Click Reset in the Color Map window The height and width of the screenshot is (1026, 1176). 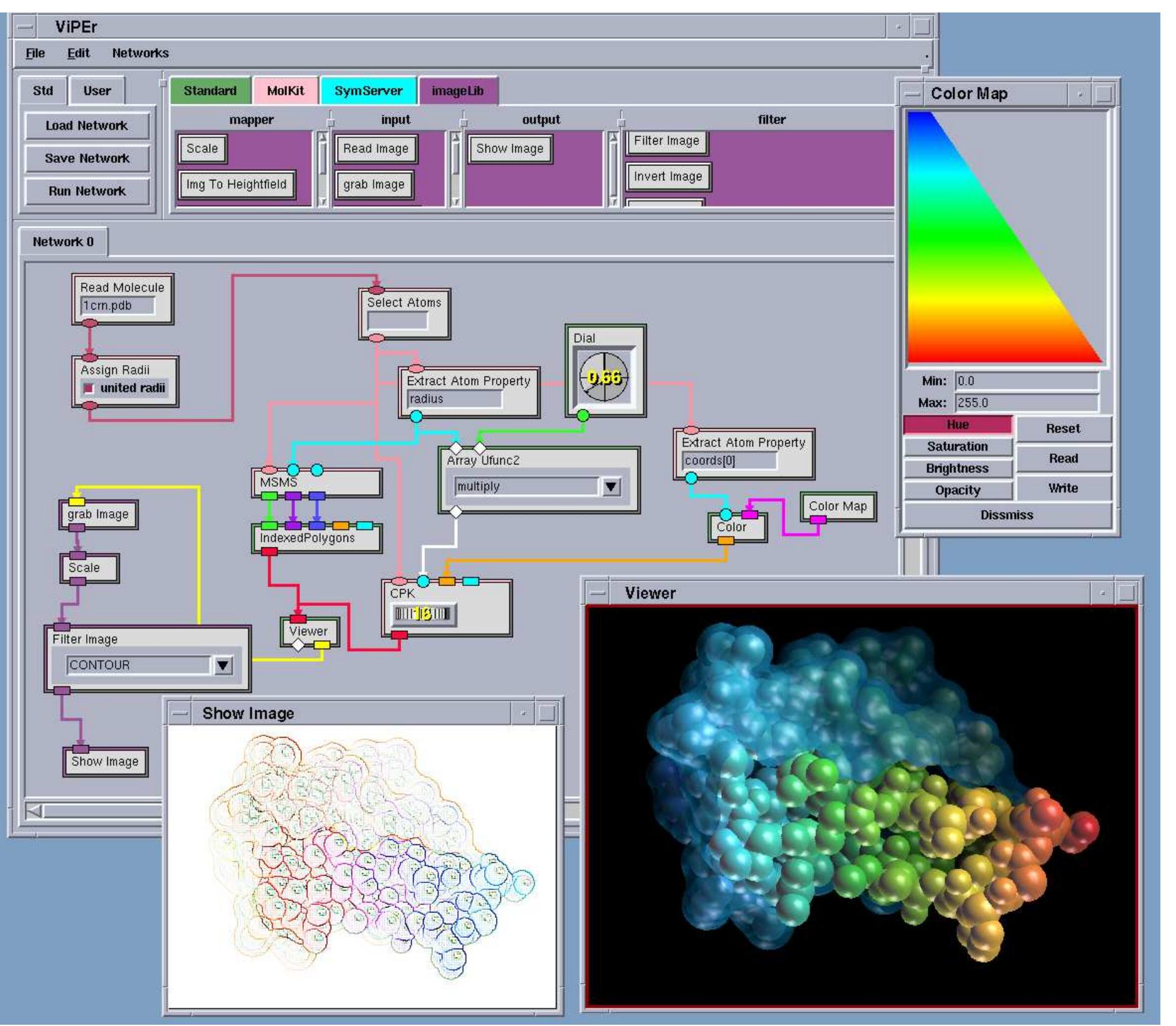1062,429
